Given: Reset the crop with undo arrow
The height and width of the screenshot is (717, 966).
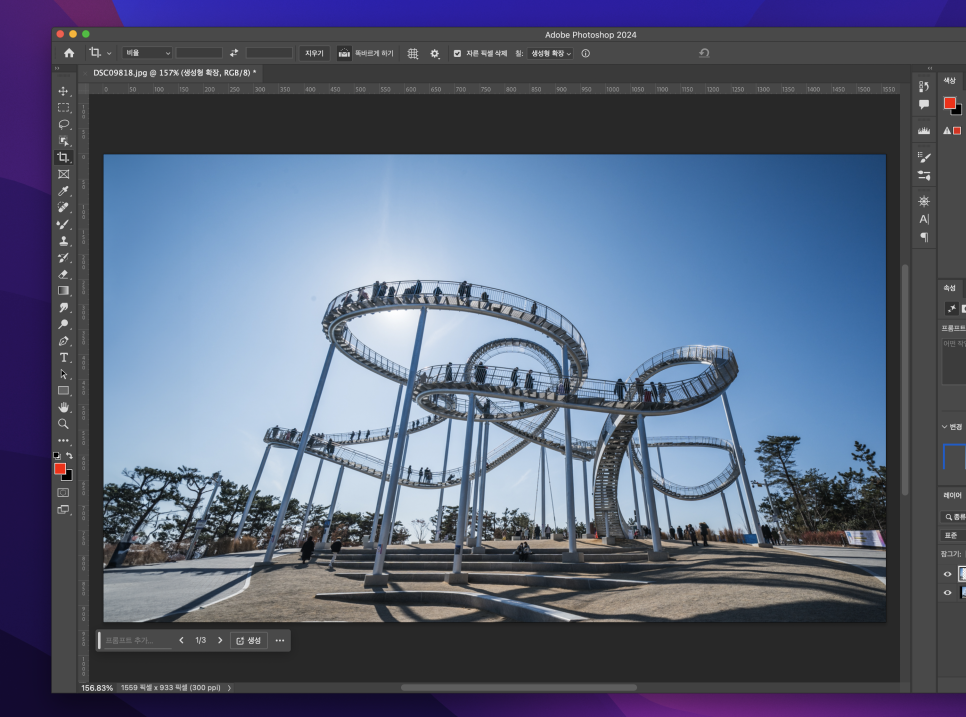Looking at the screenshot, I should coord(704,54).
